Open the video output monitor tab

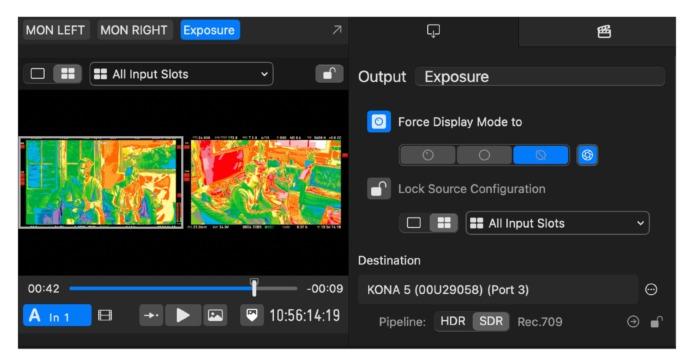pyautogui.click(x=434, y=31)
